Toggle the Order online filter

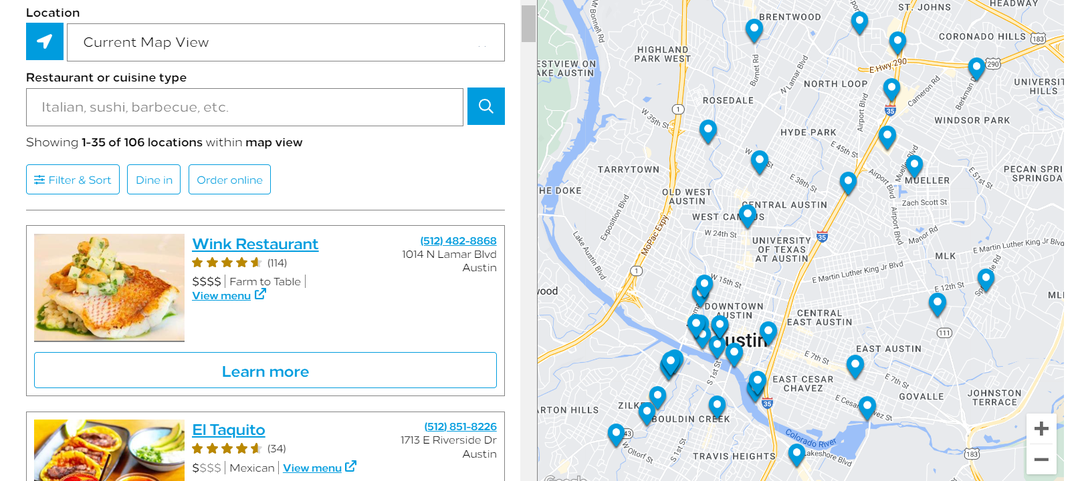click(229, 179)
